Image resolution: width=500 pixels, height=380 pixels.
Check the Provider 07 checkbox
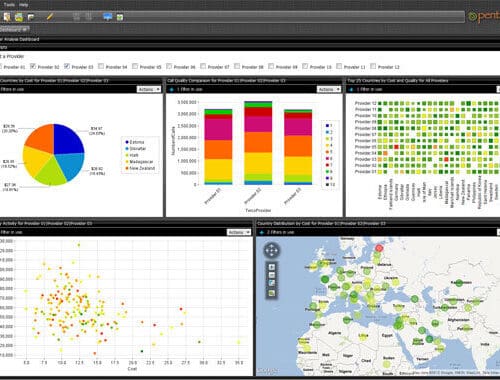203,66
